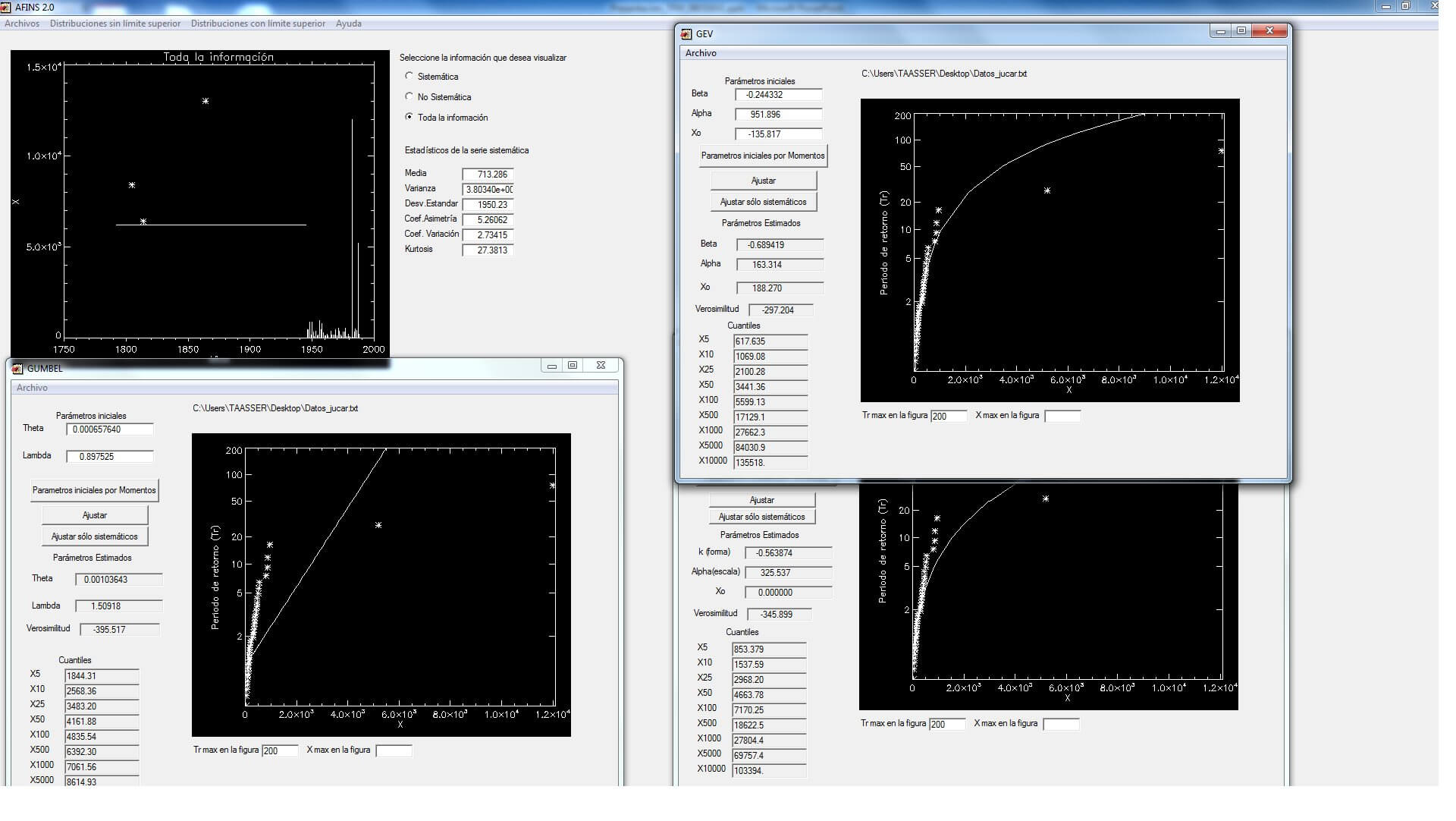Select the Sistemática radio option

[409, 76]
